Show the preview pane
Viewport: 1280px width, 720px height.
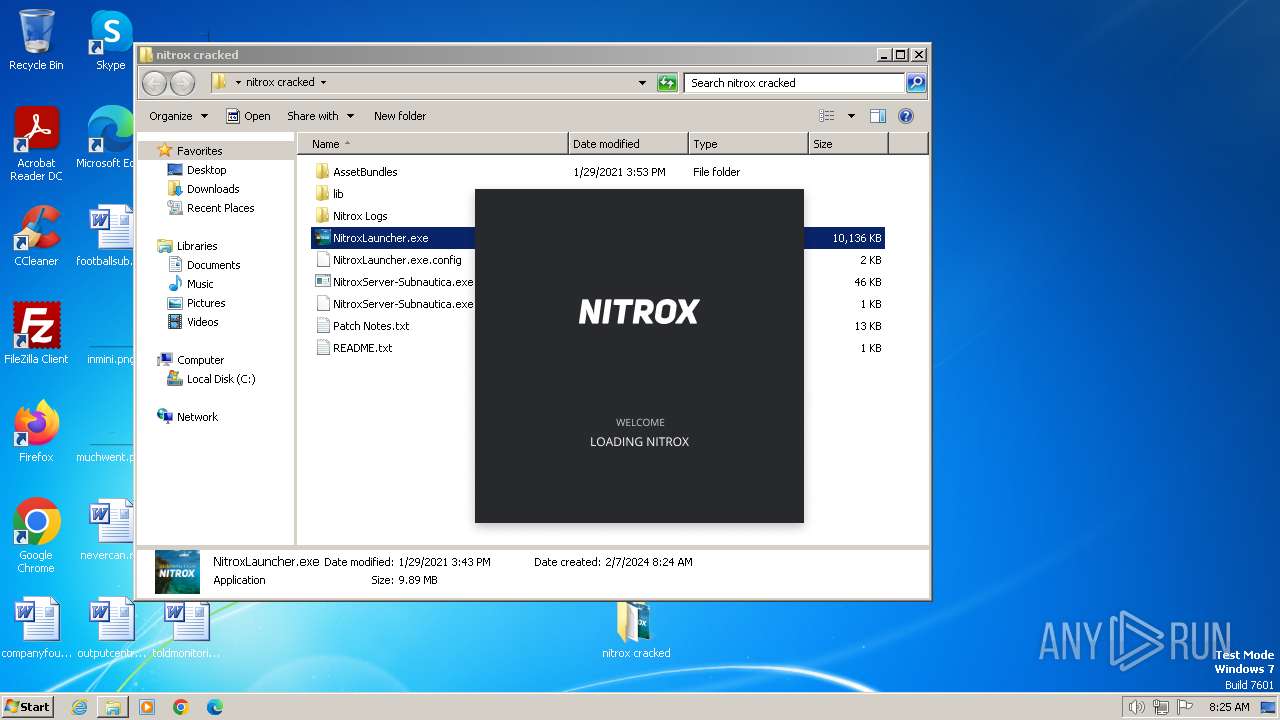pos(877,116)
